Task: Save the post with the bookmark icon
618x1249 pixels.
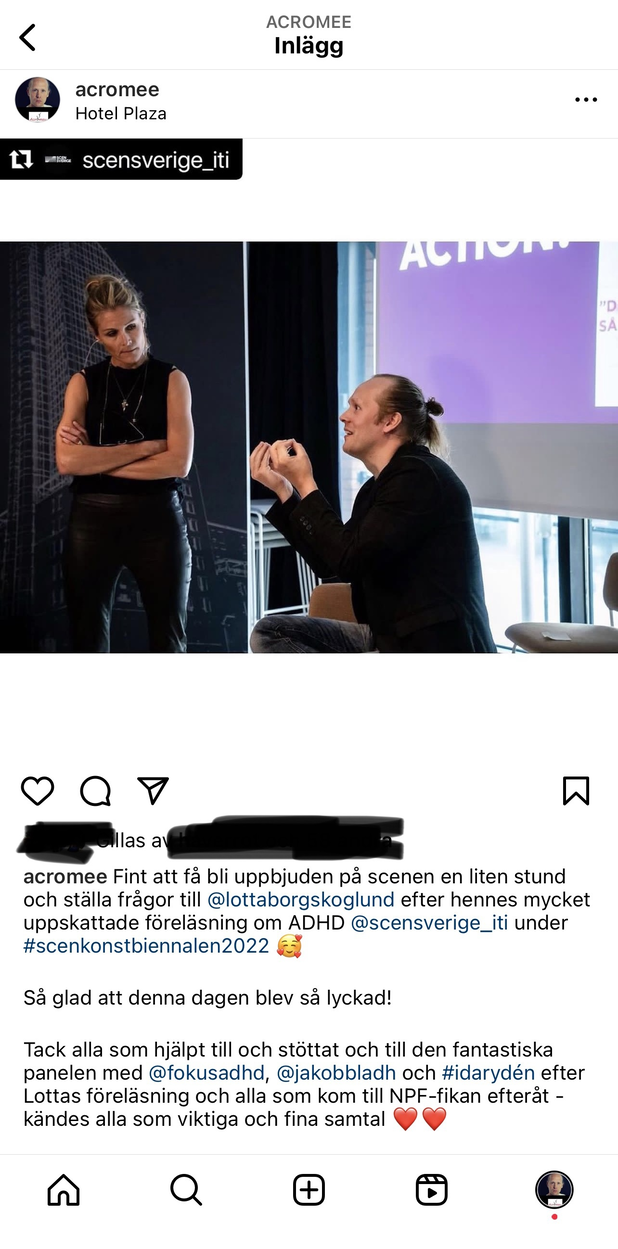Action: pyautogui.click(x=576, y=791)
